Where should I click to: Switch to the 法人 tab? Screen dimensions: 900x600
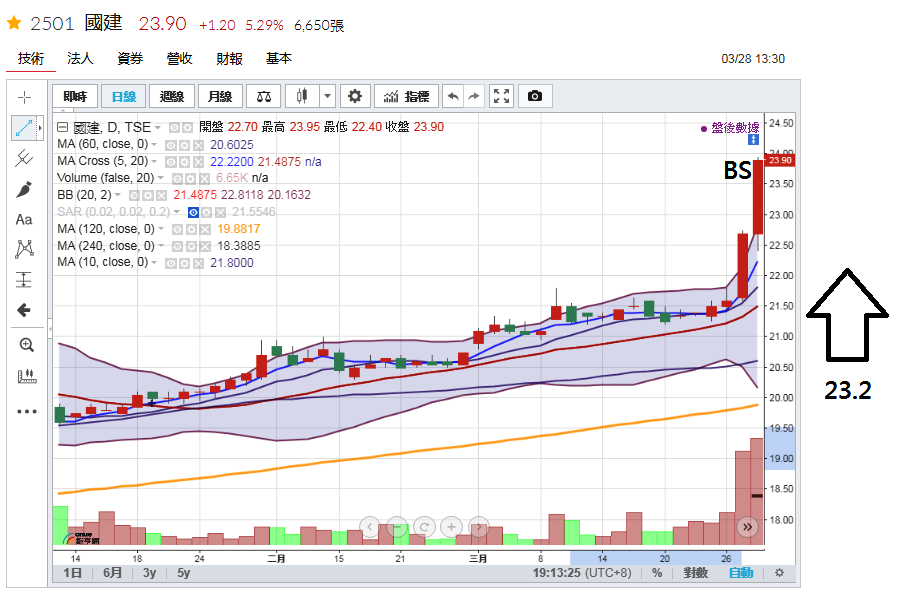tap(80, 59)
